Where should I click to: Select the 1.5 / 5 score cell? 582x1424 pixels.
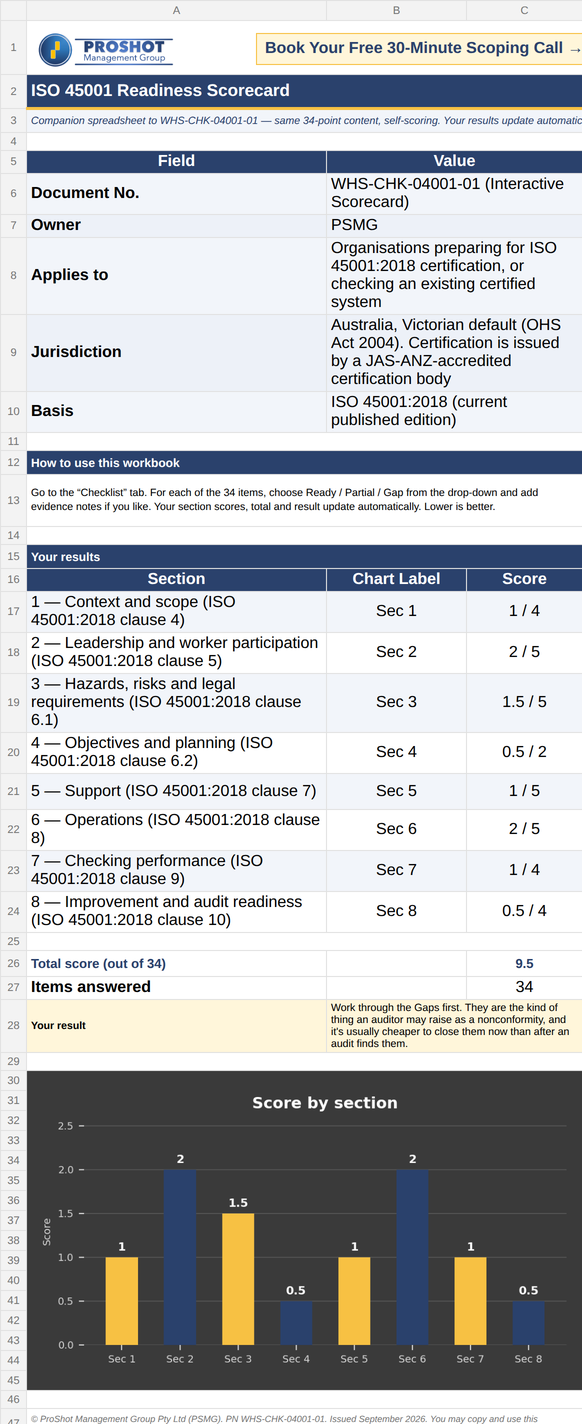(524, 702)
